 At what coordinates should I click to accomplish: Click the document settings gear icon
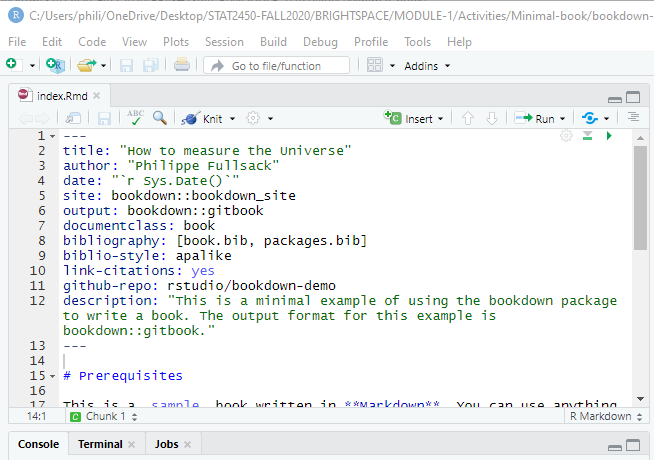click(x=253, y=118)
